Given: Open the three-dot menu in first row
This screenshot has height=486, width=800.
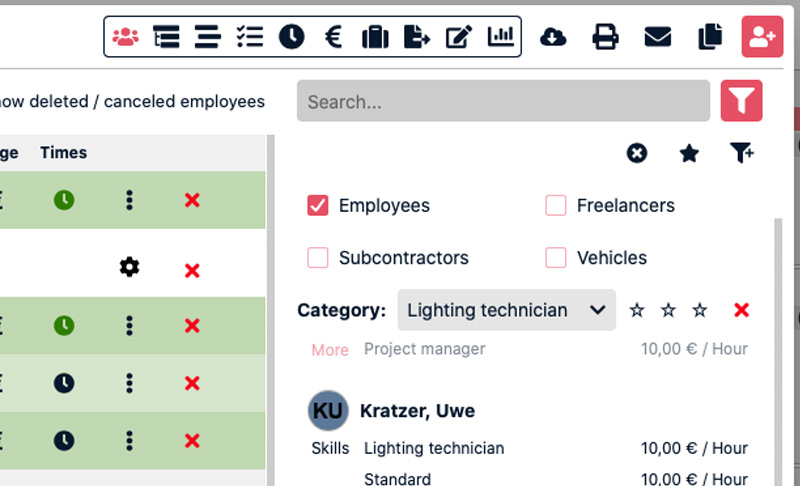Looking at the screenshot, I should (129, 200).
